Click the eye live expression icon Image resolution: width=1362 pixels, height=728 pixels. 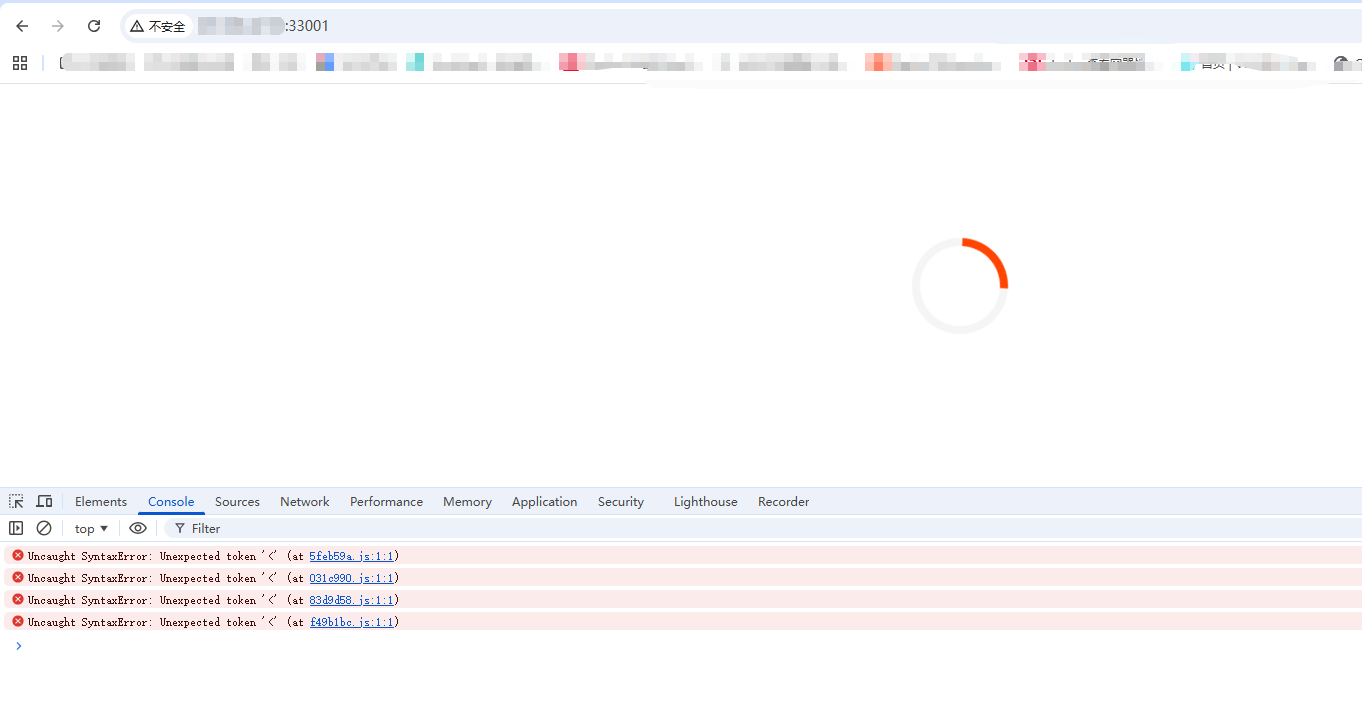pyautogui.click(x=138, y=528)
